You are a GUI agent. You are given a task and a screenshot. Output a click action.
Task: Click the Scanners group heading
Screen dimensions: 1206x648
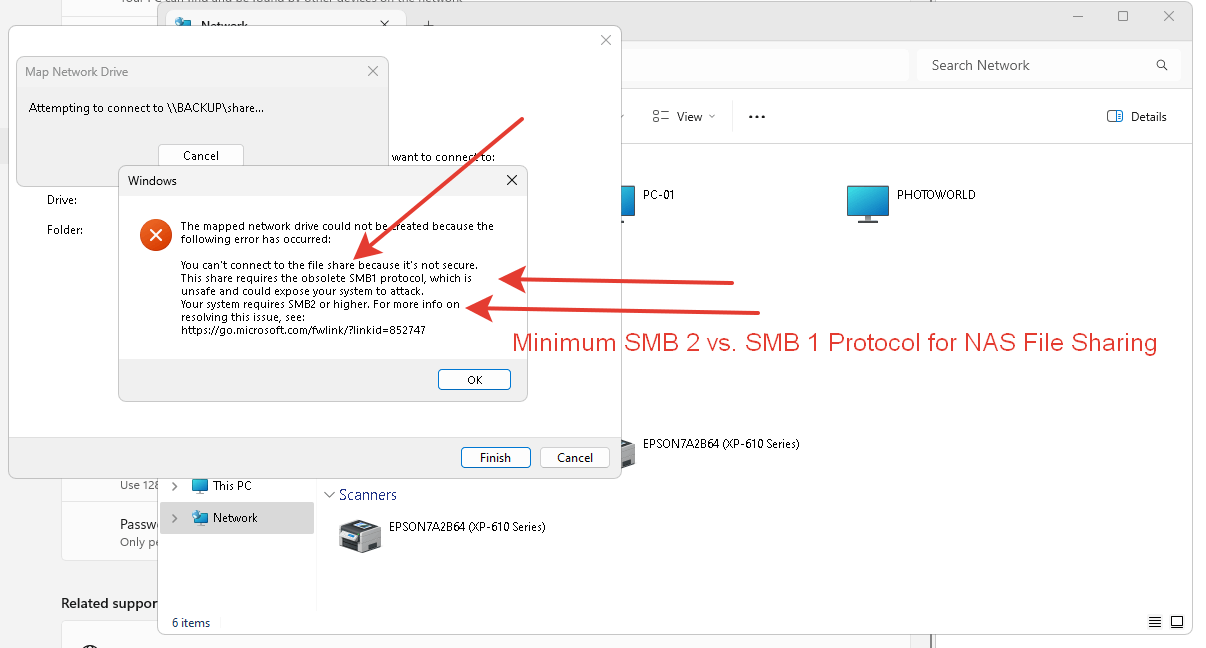[368, 495]
